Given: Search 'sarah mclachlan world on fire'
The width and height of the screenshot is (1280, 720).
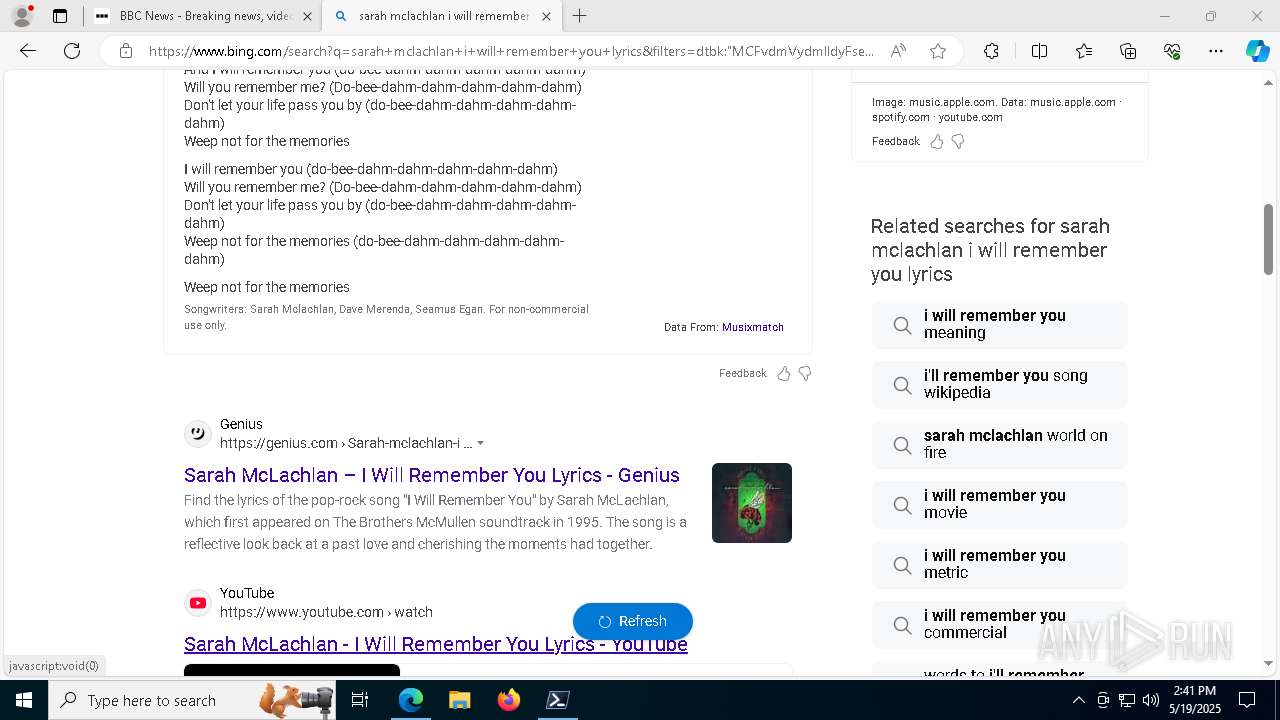Looking at the screenshot, I should (x=1000, y=445).
